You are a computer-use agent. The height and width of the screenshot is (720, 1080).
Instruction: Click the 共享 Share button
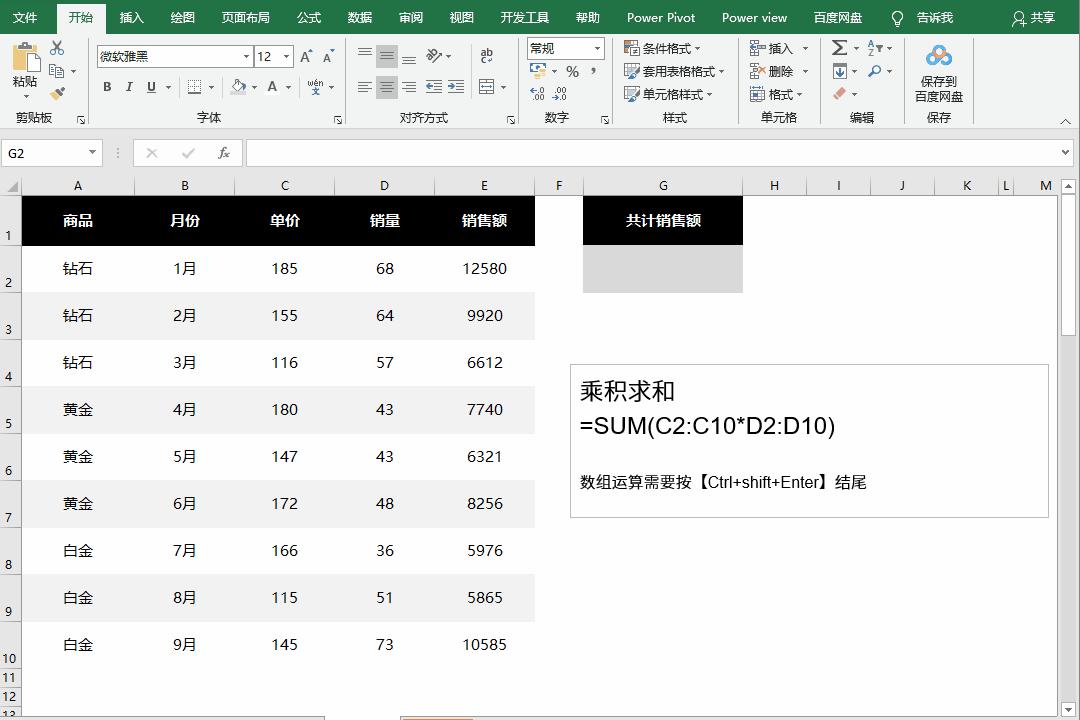[x=1033, y=18]
